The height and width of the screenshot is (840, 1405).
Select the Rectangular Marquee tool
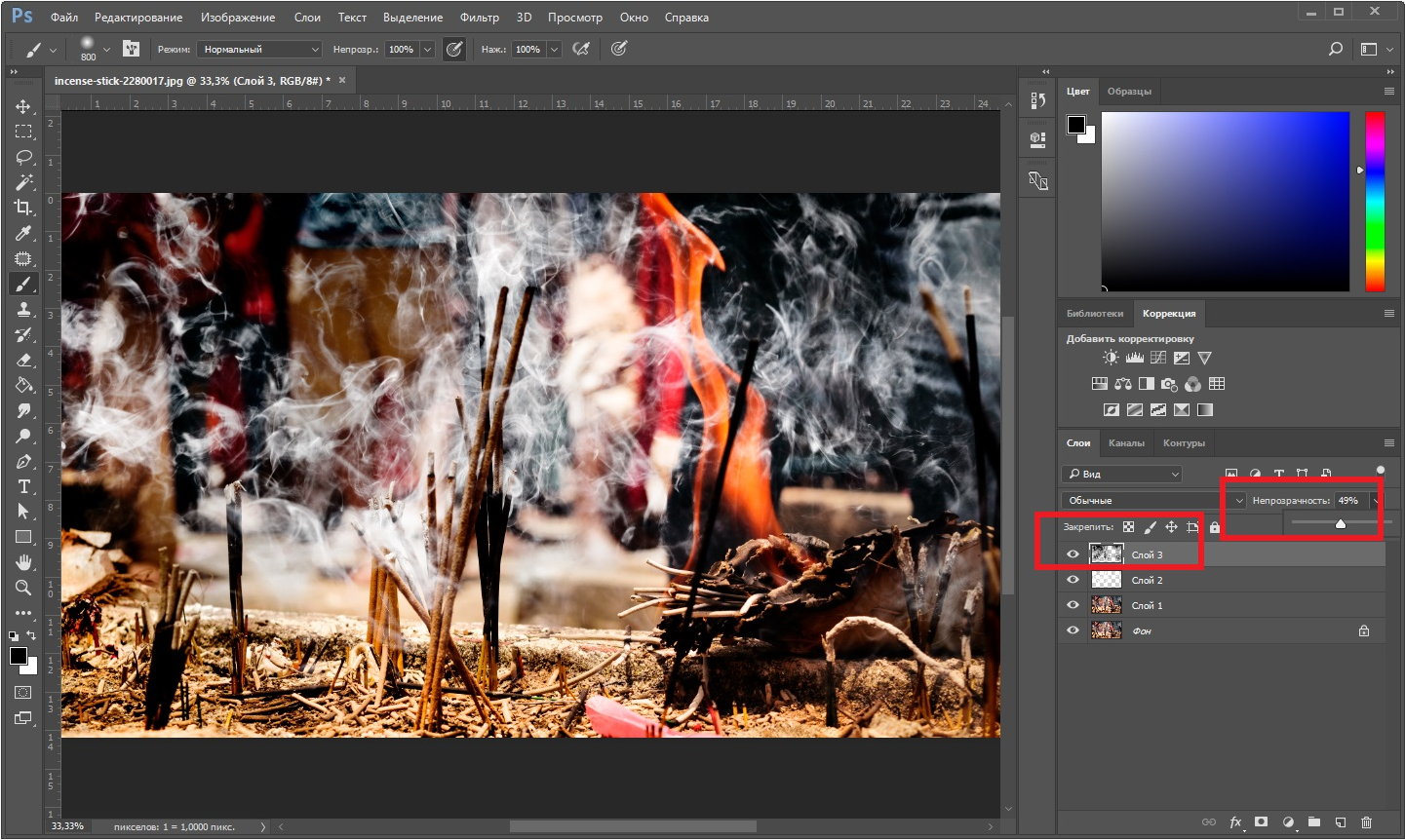(x=23, y=132)
